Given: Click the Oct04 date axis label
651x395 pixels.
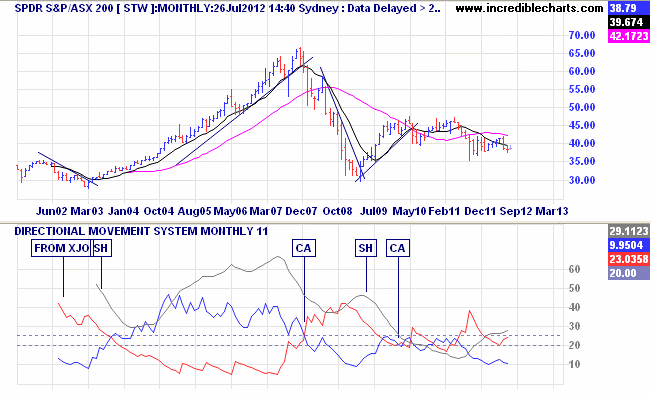Looking at the screenshot, I should [x=159, y=211].
